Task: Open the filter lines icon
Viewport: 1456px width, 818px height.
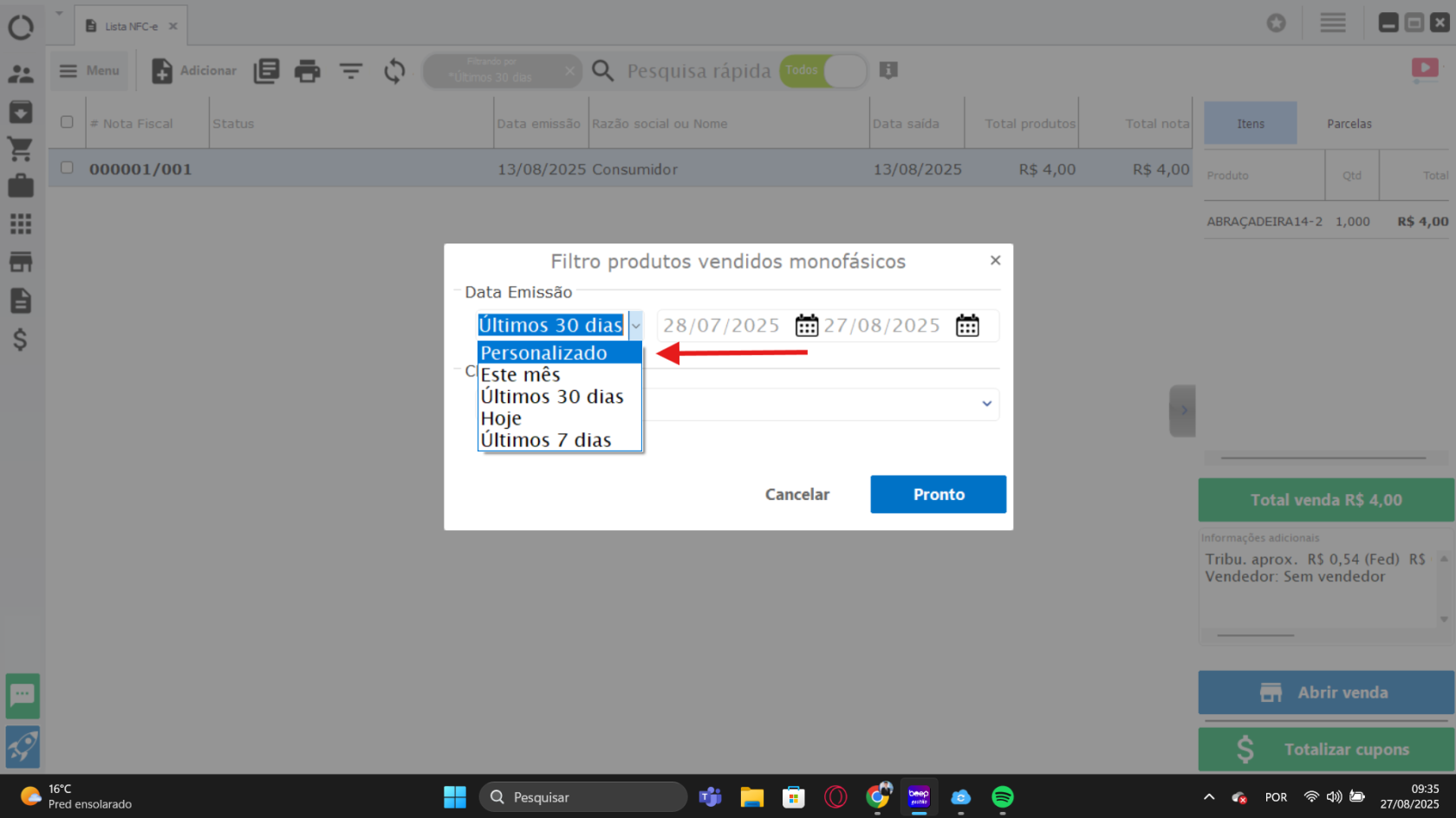Action: click(x=351, y=71)
